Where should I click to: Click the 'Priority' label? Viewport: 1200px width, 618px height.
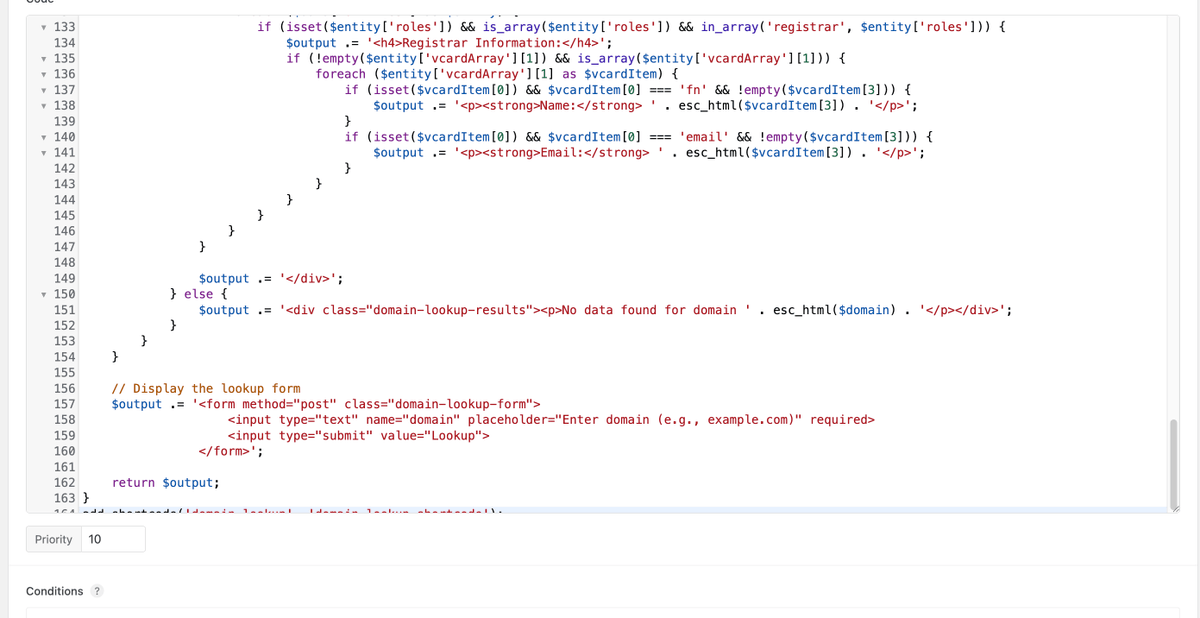[x=53, y=539]
